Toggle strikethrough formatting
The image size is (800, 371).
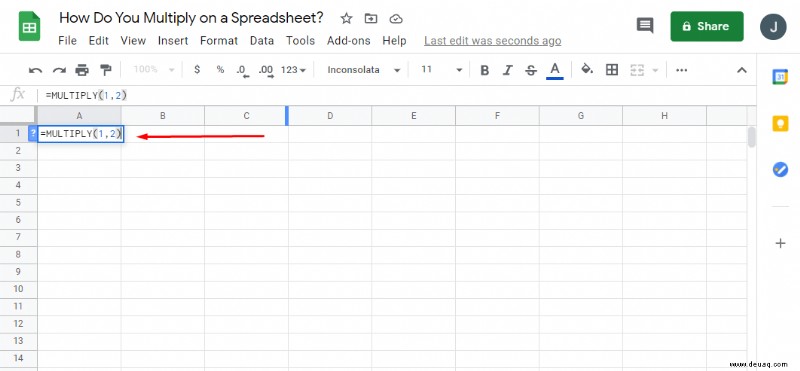[x=531, y=70]
